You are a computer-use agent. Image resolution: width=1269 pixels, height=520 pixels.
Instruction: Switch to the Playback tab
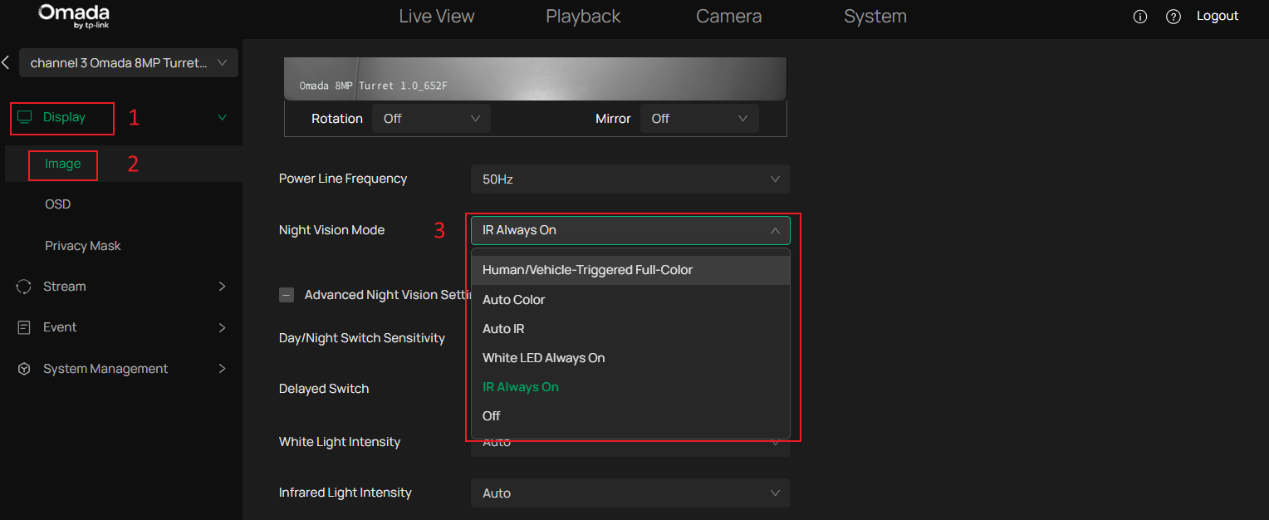coord(583,16)
